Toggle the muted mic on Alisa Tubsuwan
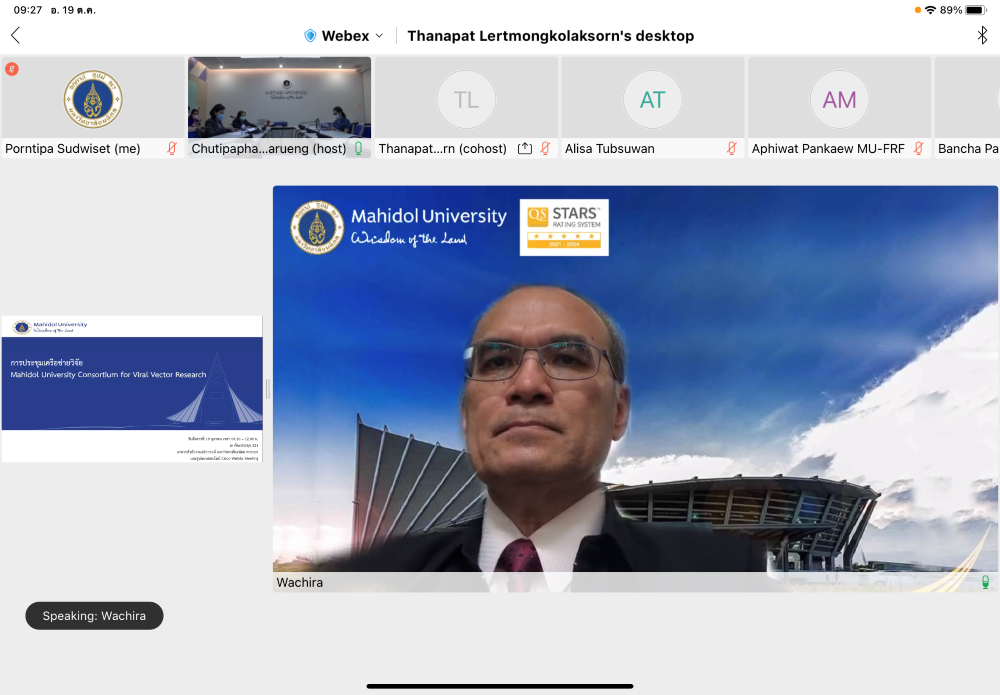Viewport: 1000px width, 695px height. click(x=731, y=149)
